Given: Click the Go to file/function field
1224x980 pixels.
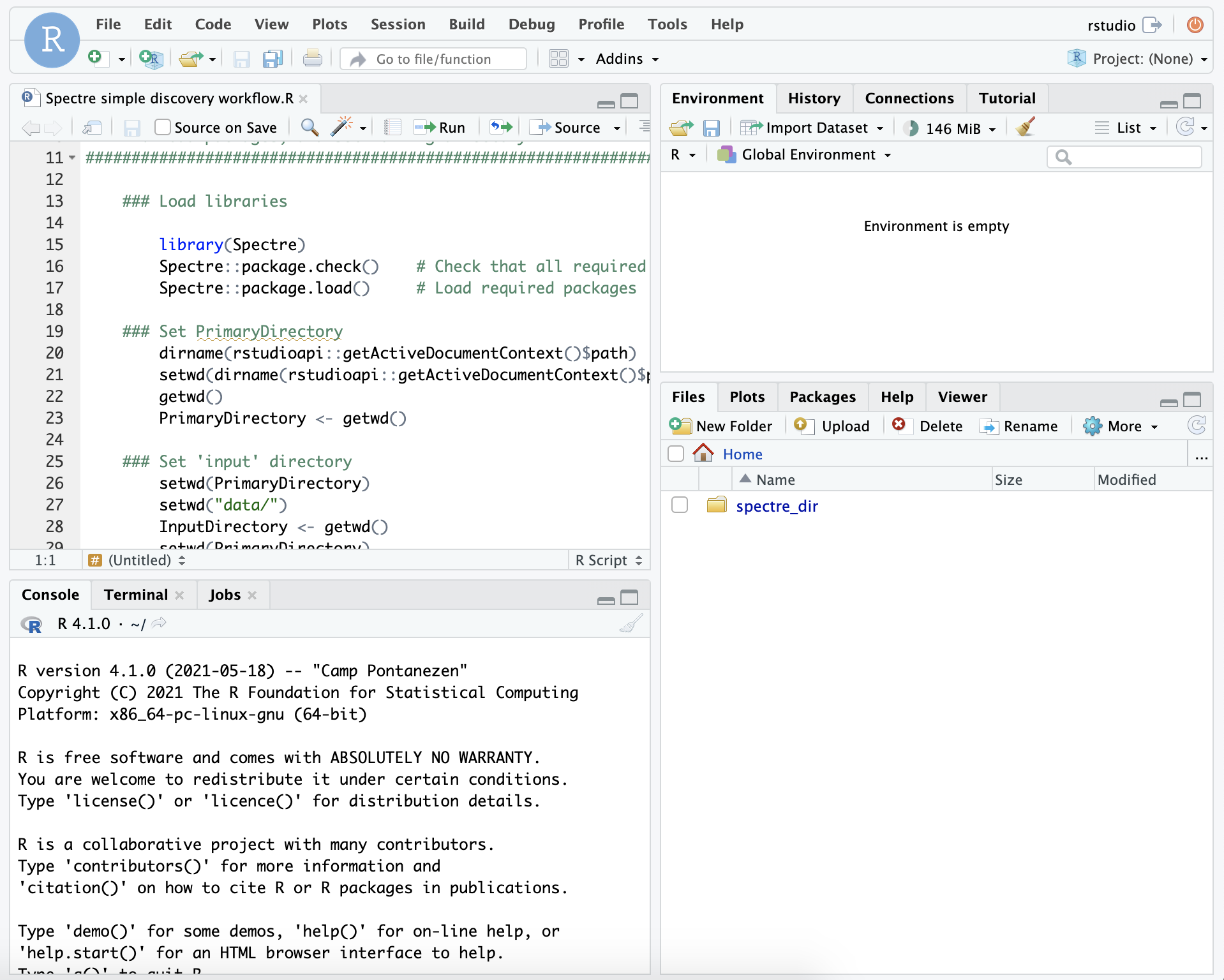Looking at the screenshot, I should pos(434,59).
